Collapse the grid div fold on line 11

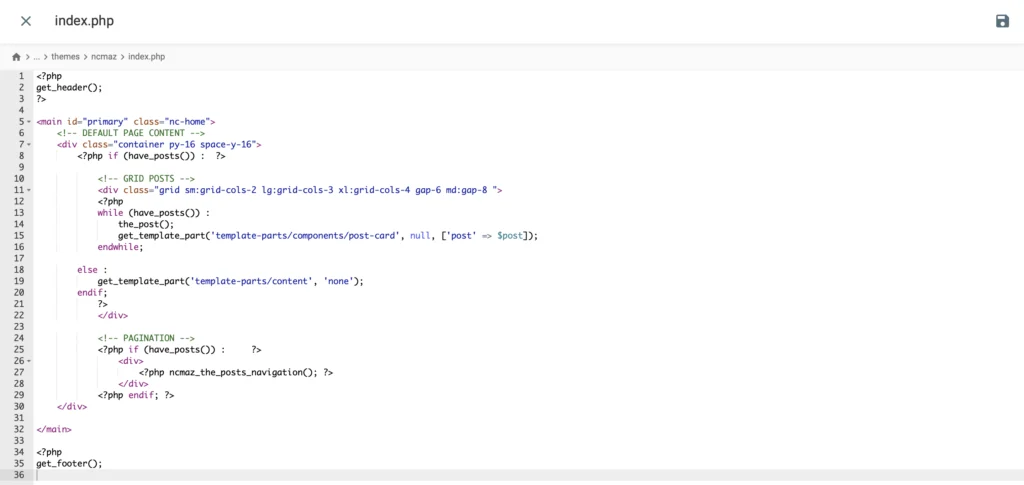pos(29,190)
